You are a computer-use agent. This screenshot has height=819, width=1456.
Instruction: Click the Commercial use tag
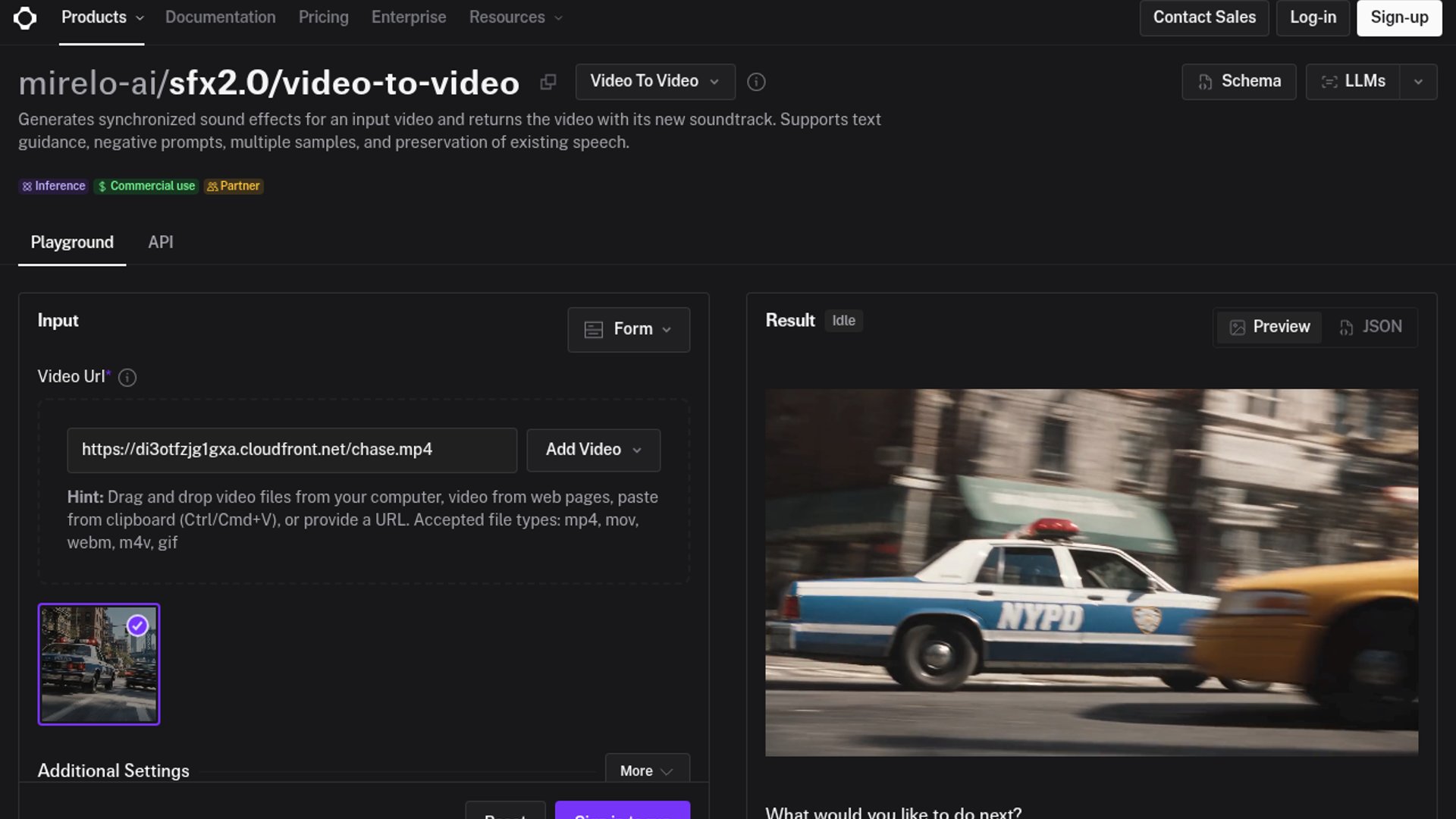(146, 186)
